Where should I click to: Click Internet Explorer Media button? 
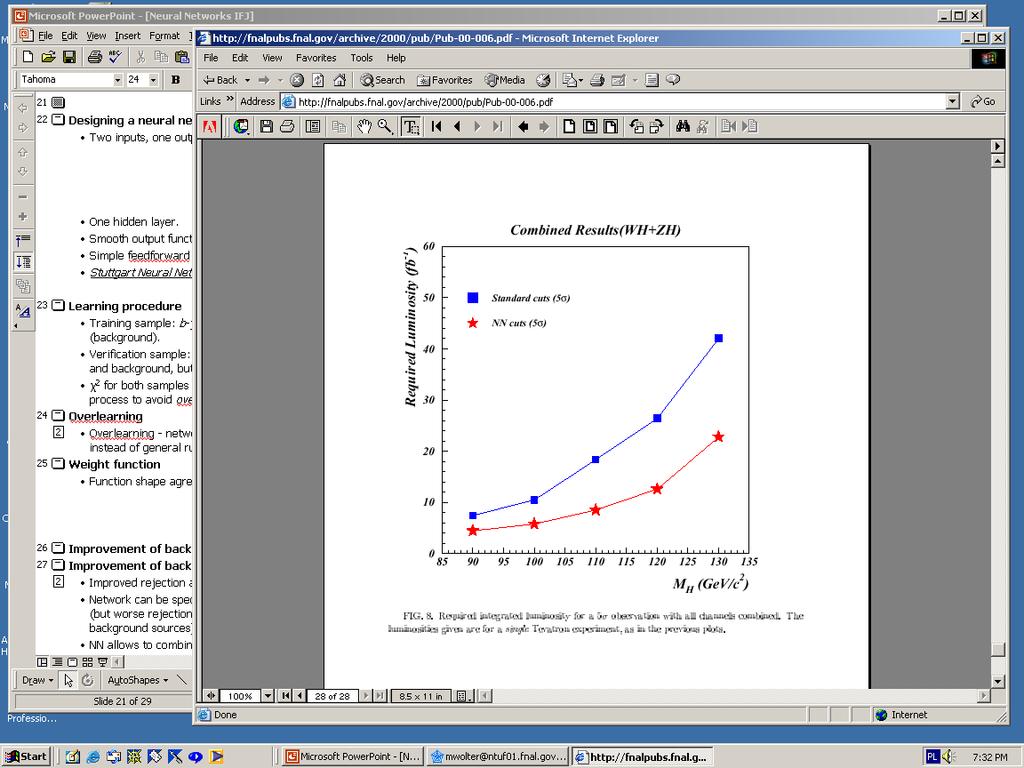(x=505, y=80)
